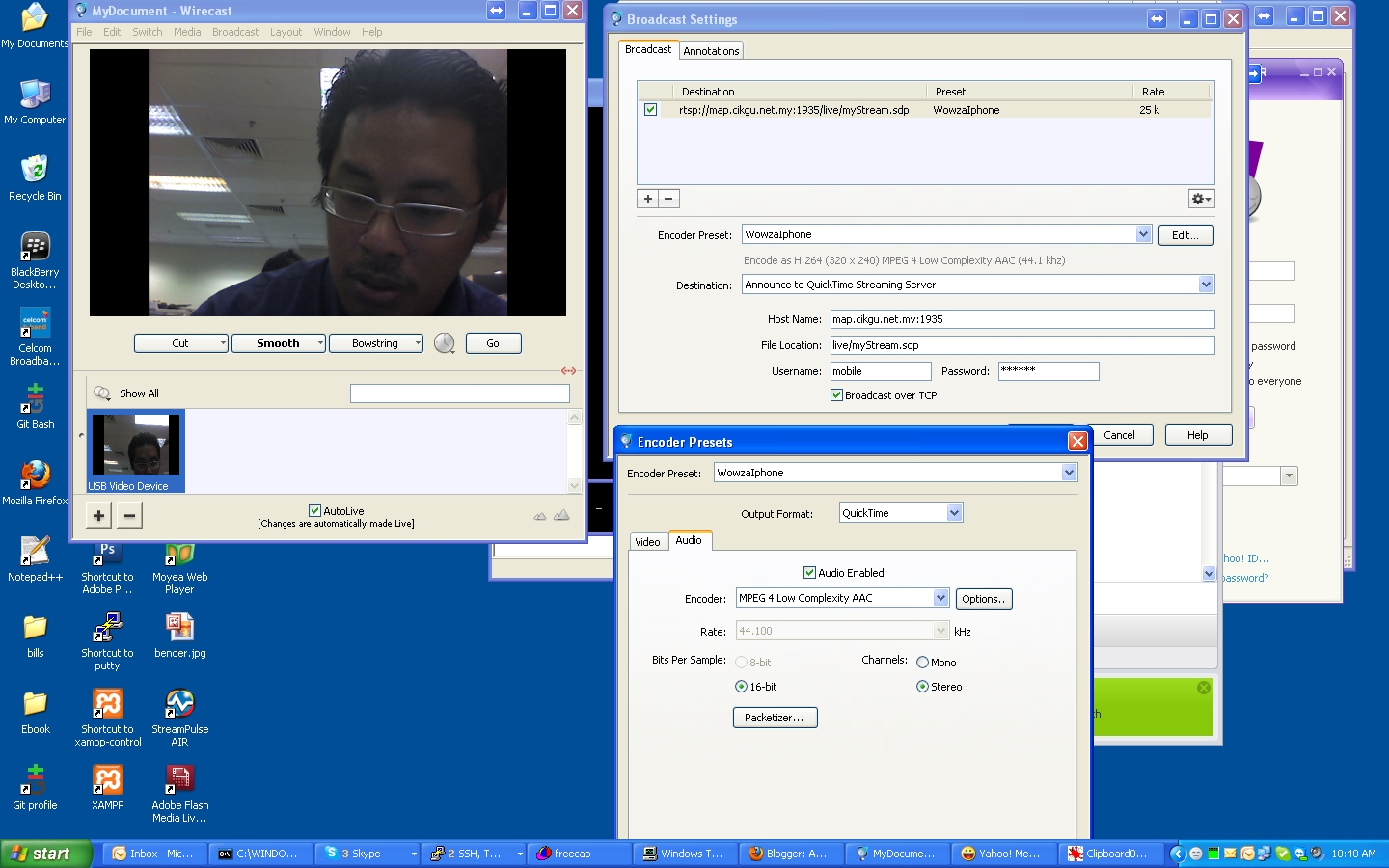Image resolution: width=1389 pixels, height=868 pixels.
Task: Open the Cut transition dropdown
Action: pos(181,343)
